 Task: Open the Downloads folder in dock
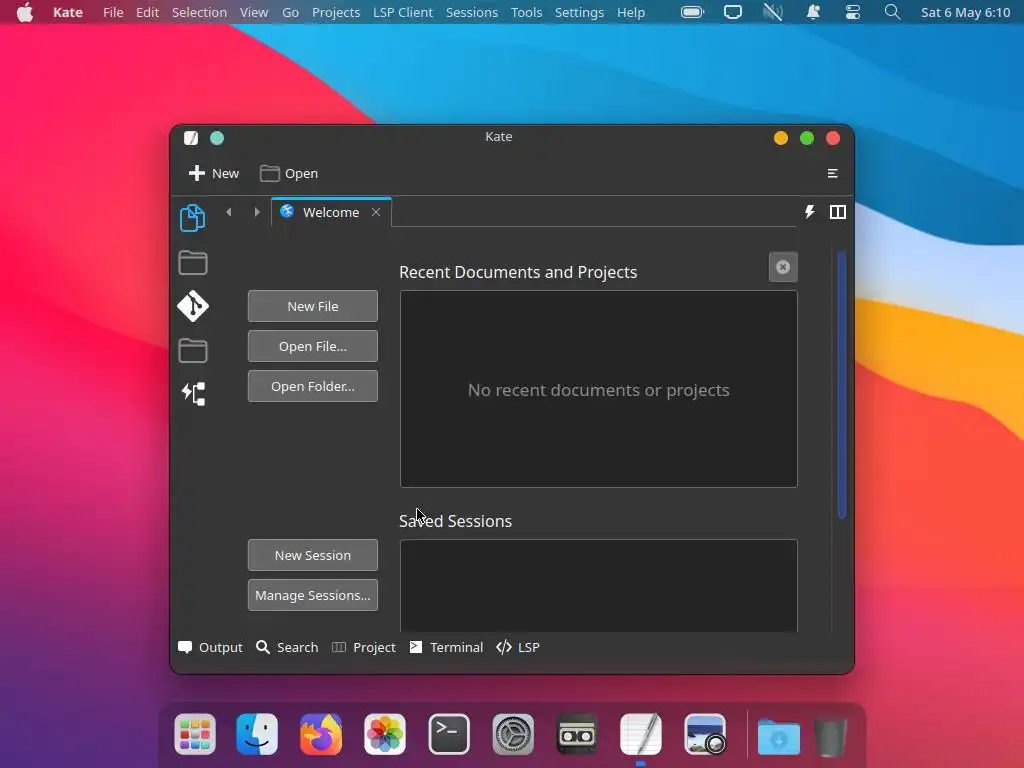click(778, 737)
